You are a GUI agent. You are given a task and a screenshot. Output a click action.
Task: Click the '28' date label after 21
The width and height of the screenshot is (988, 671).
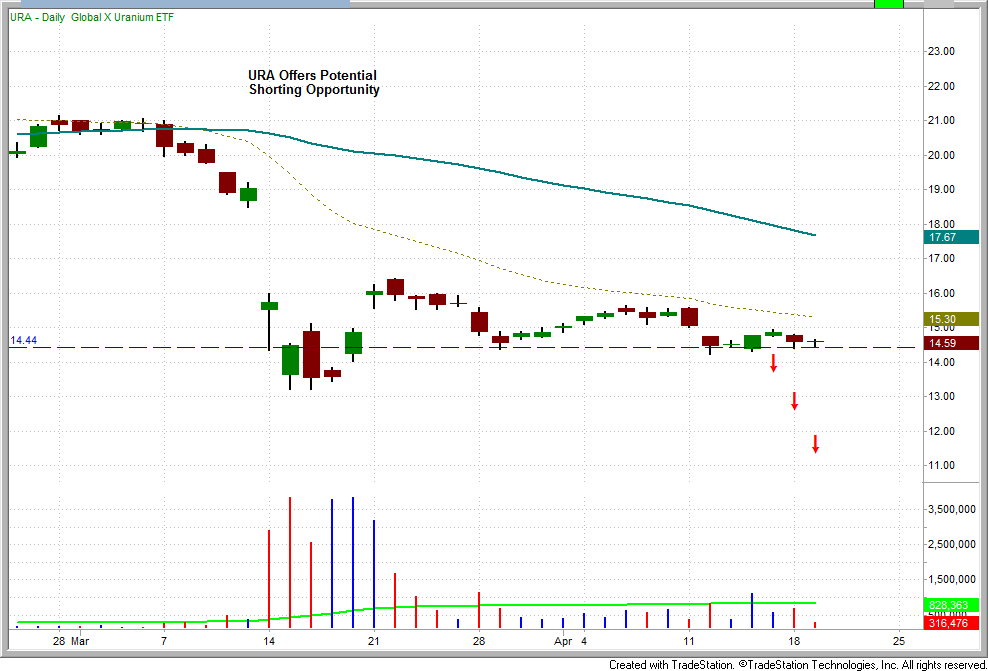pos(479,641)
